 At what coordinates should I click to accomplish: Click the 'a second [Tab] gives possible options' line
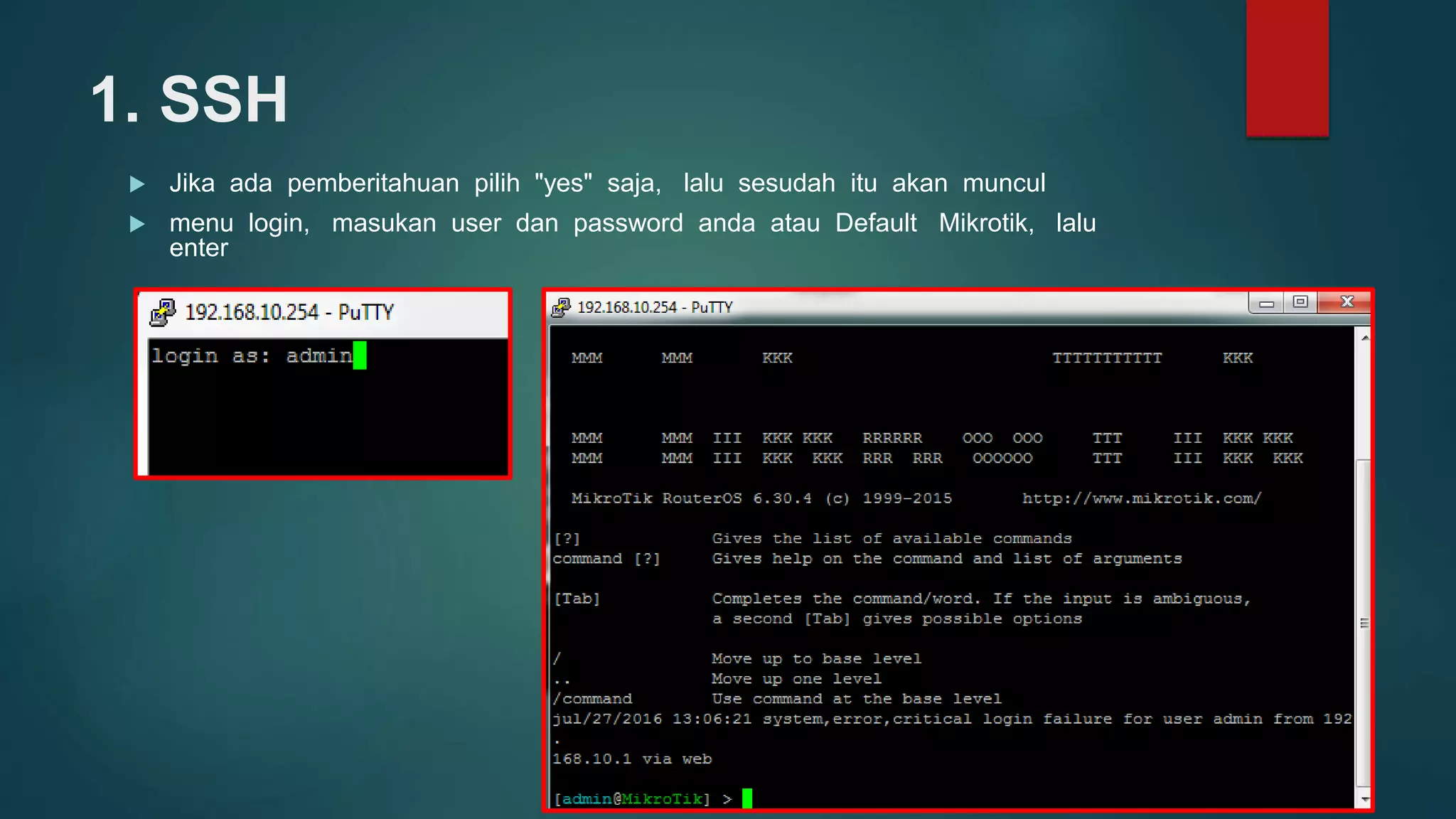point(897,619)
